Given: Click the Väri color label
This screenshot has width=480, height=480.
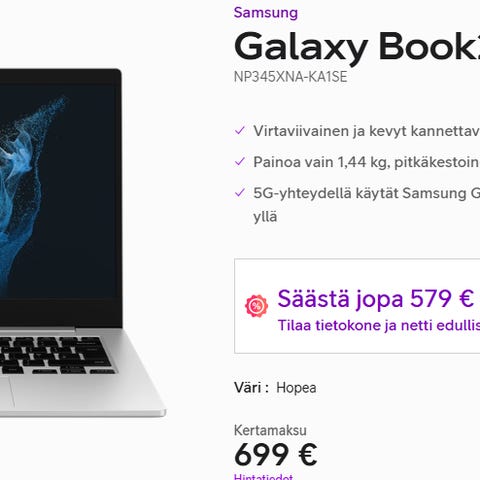Looking at the screenshot, I should (x=251, y=388).
